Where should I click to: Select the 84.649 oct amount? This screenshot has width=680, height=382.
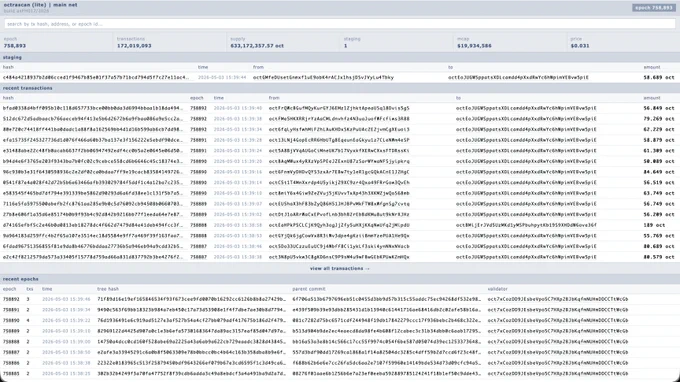[x=659, y=172]
